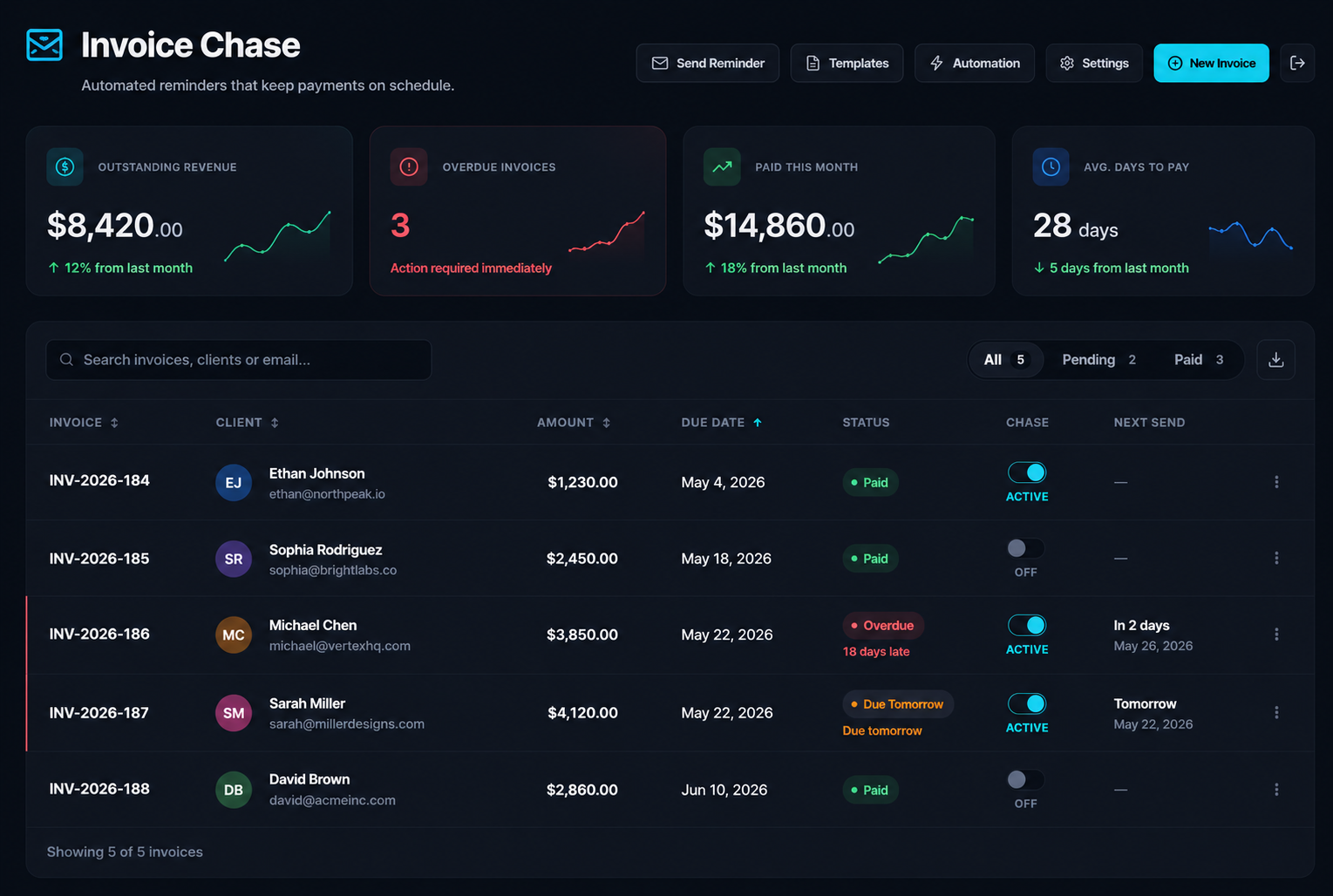Image resolution: width=1333 pixels, height=896 pixels.
Task: Open the three-dot menu for Michael Chen
Action: point(1276,635)
